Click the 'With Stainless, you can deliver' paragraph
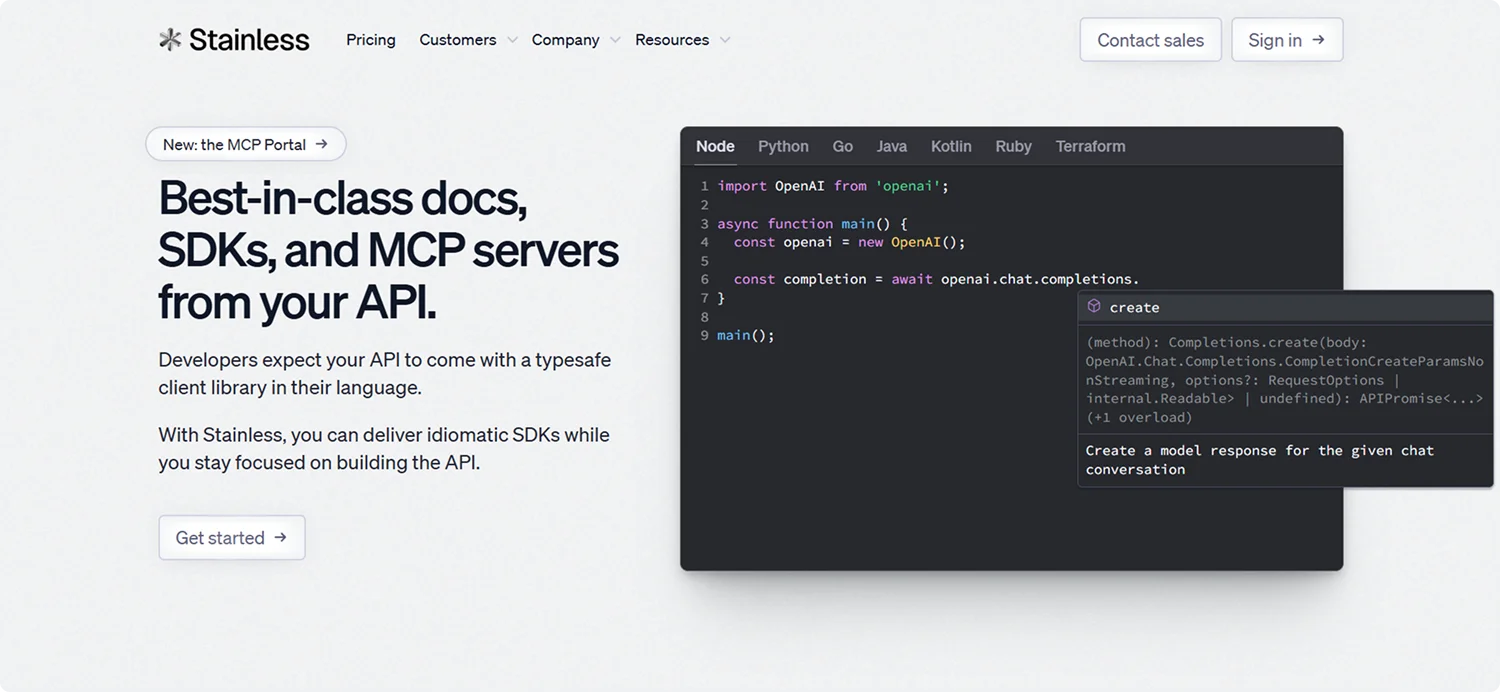 point(384,449)
